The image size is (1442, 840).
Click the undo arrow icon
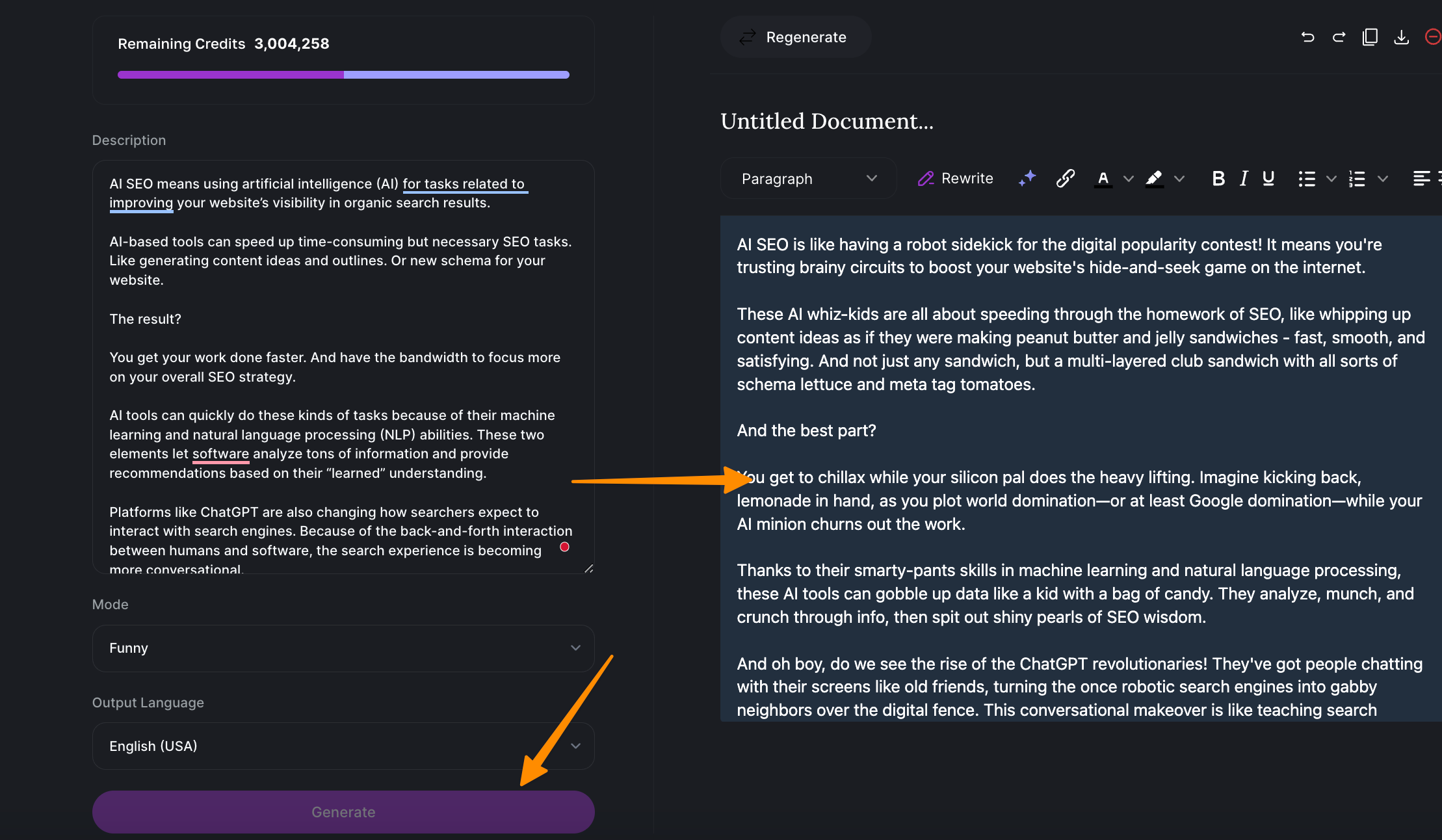pos(1307,37)
